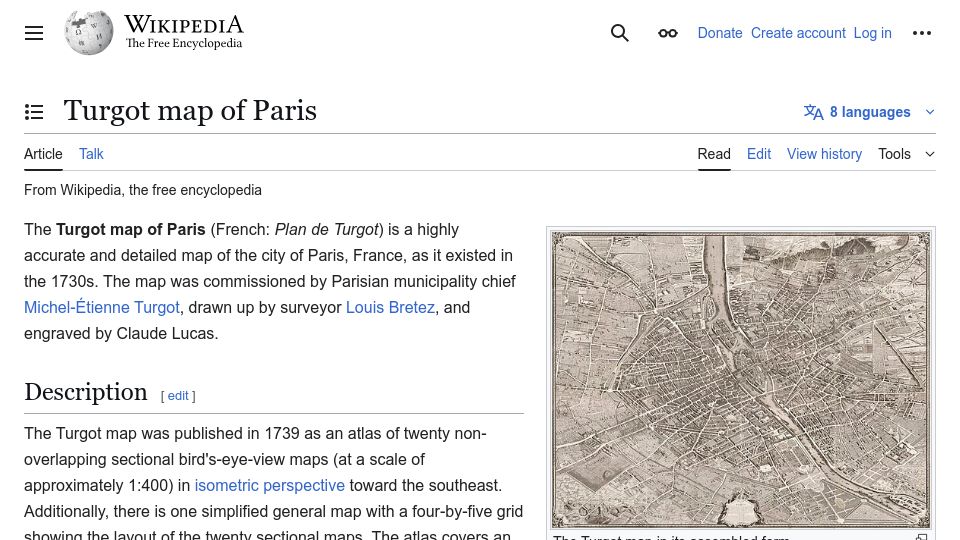Open the search magnifier icon
The width and height of the screenshot is (960, 540).
tap(620, 33)
